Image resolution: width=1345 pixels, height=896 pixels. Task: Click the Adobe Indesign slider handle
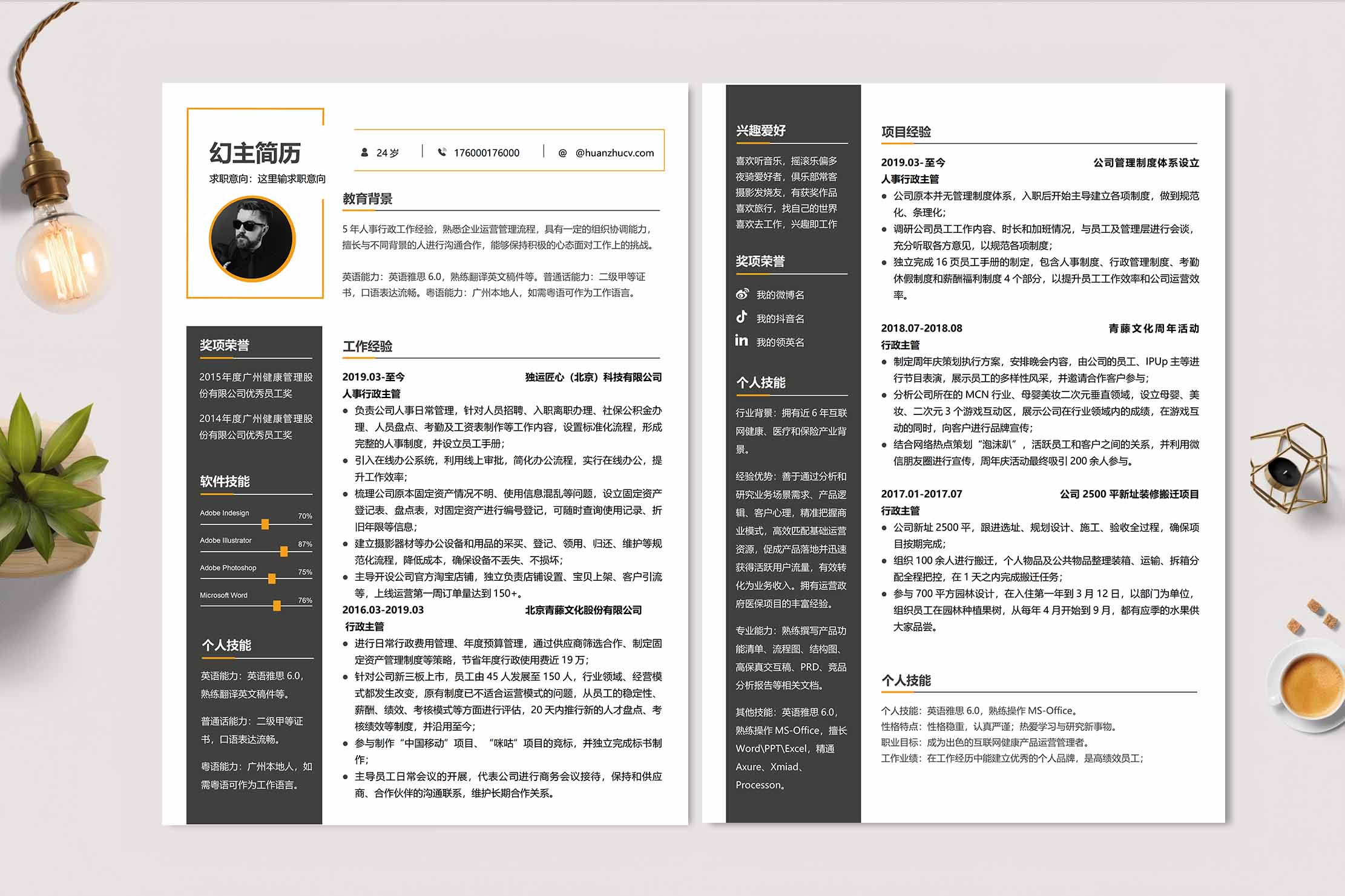pyautogui.click(x=265, y=524)
